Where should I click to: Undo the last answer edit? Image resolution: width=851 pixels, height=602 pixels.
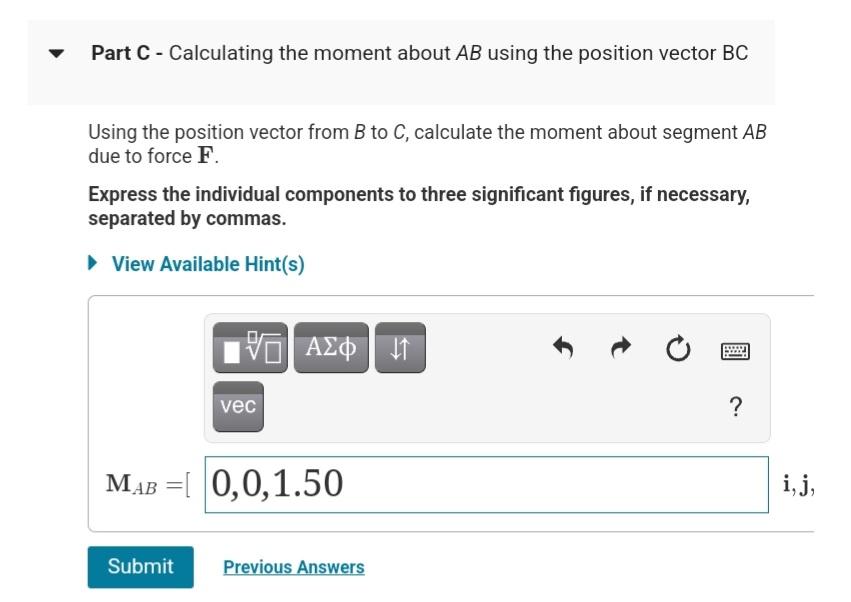point(562,347)
